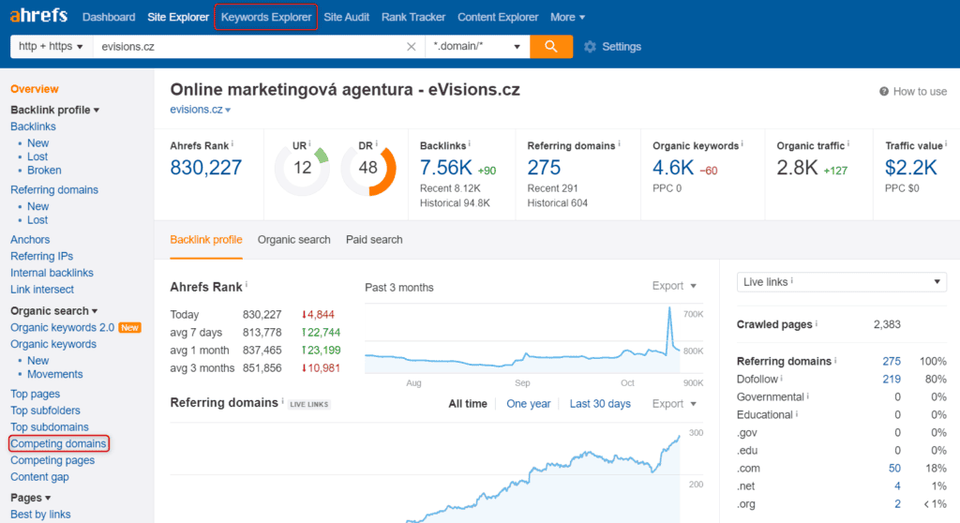Click the Ahrefs logo
Viewport: 960px width, 523px height.
(40, 17)
